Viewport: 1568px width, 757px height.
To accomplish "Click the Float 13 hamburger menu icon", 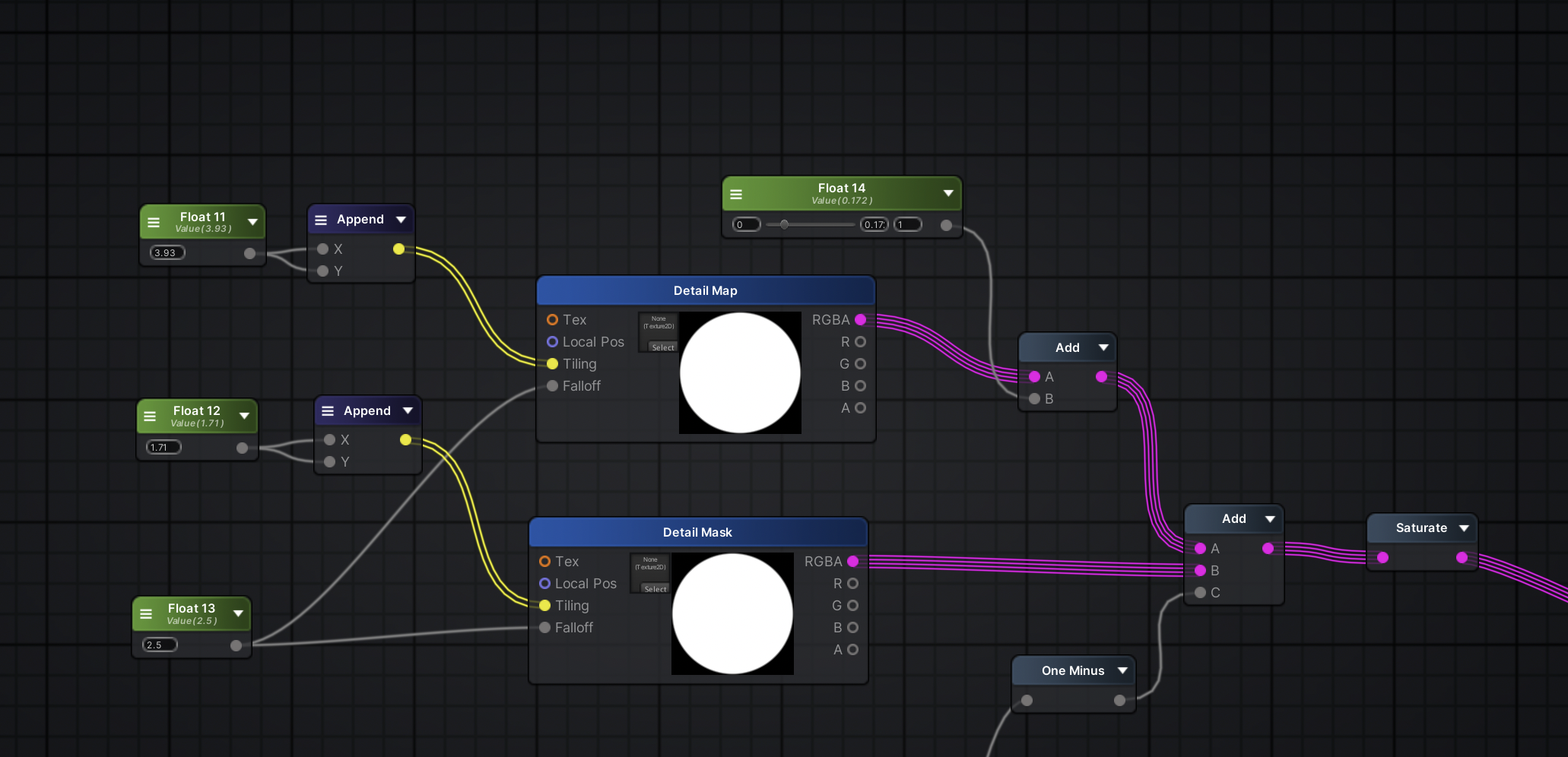I will pyautogui.click(x=146, y=614).
